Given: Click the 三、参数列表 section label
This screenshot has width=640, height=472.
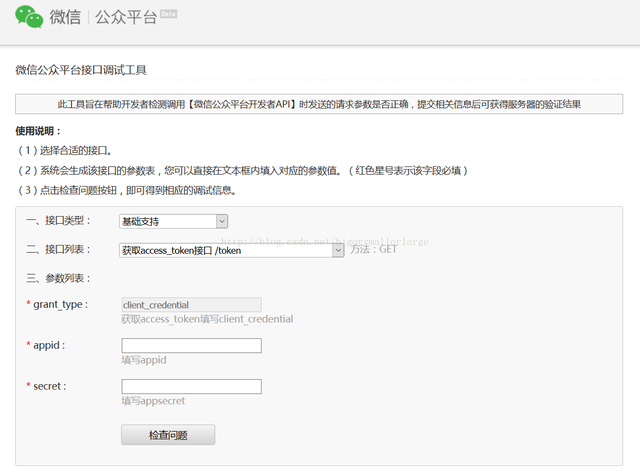Looking at the screenshot, I should pos(58,278).
